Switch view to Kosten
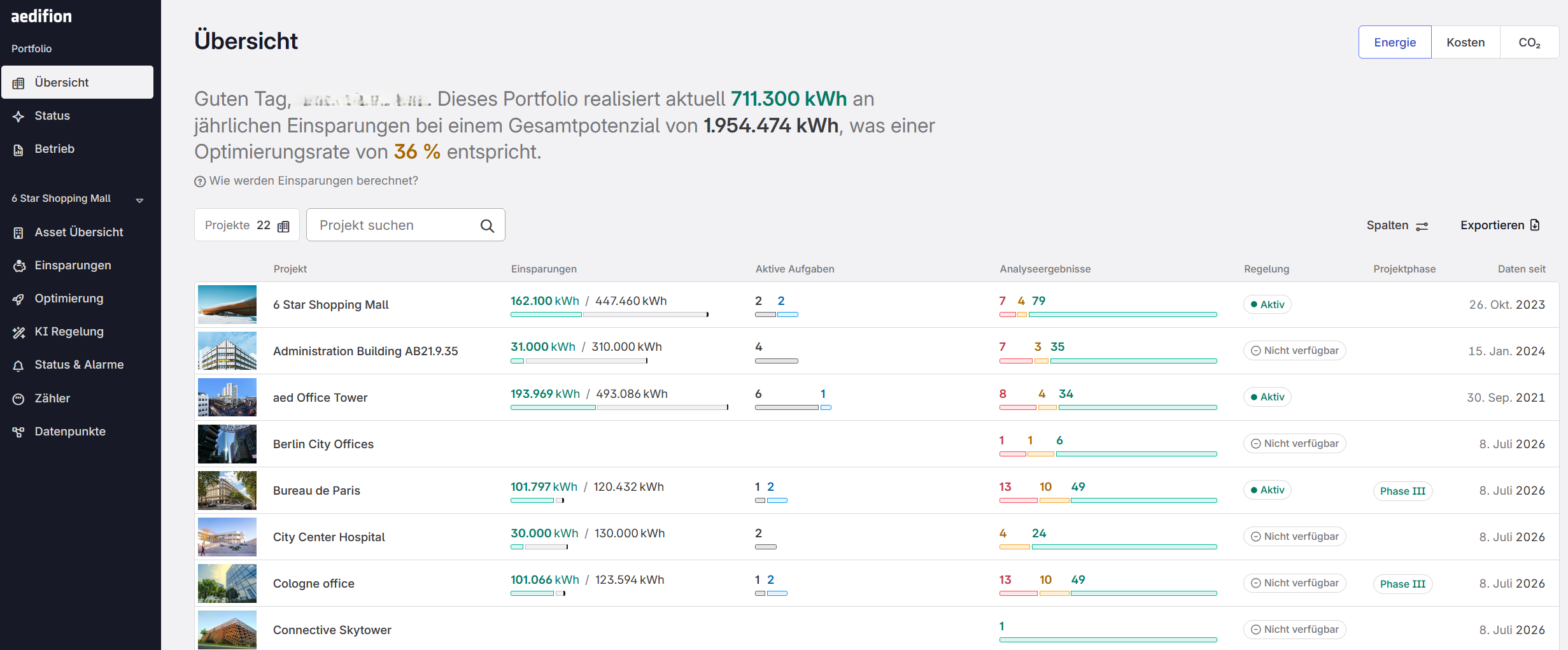Viewport: 1568px width, 650px height. coord(1466,43)
